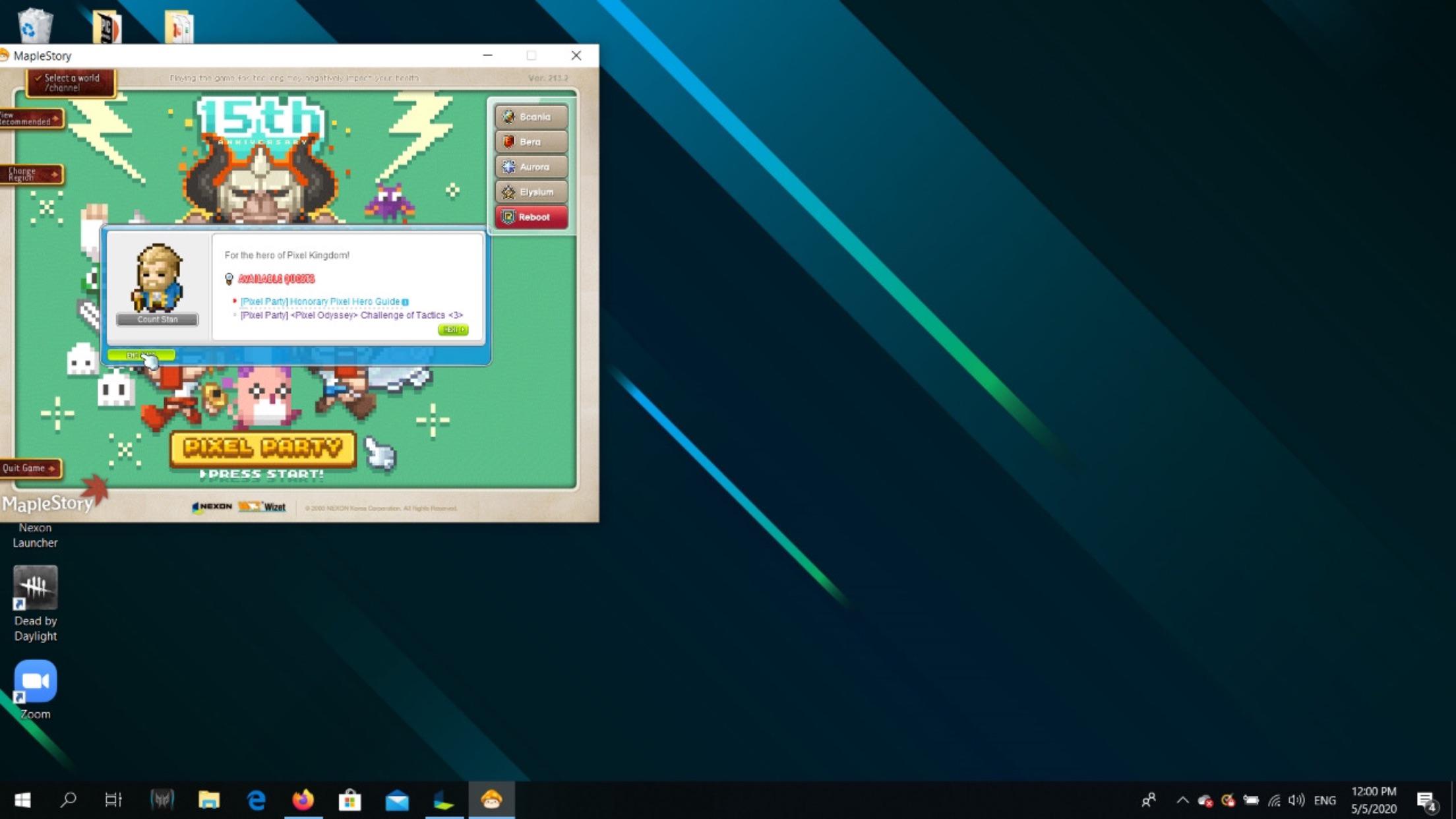Image resolution: width=1456 pixels, height=819 pixels.
Task: Click the View Recommended button
Action: pos(30,119)
